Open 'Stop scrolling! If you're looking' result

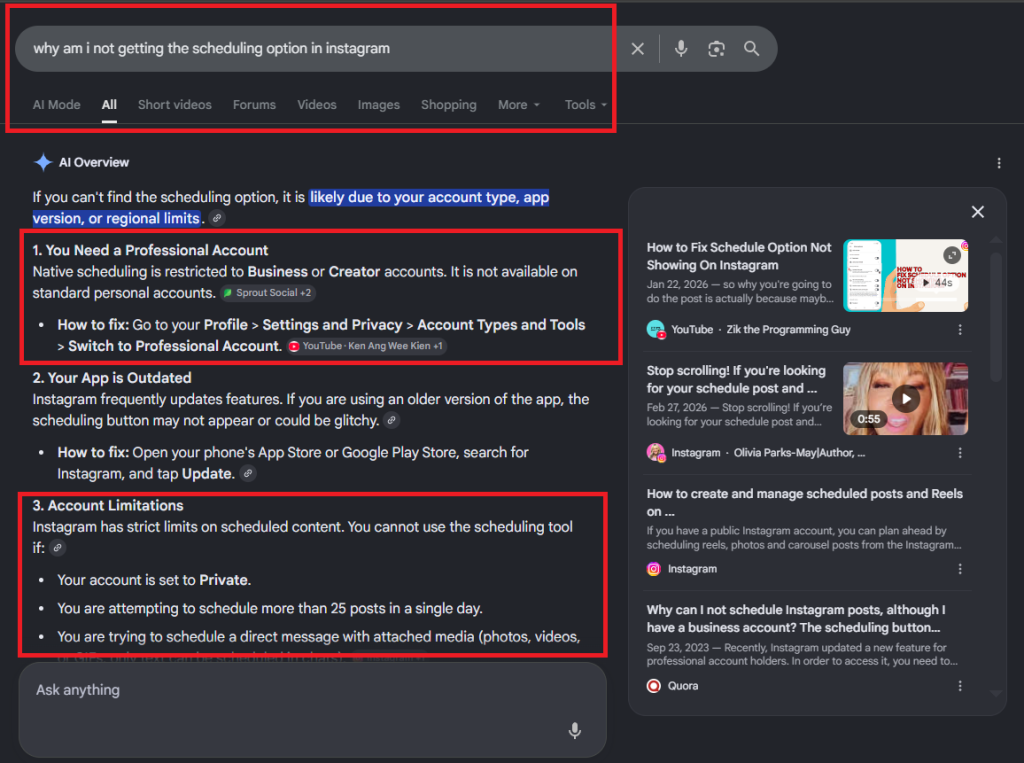[736, 380]
